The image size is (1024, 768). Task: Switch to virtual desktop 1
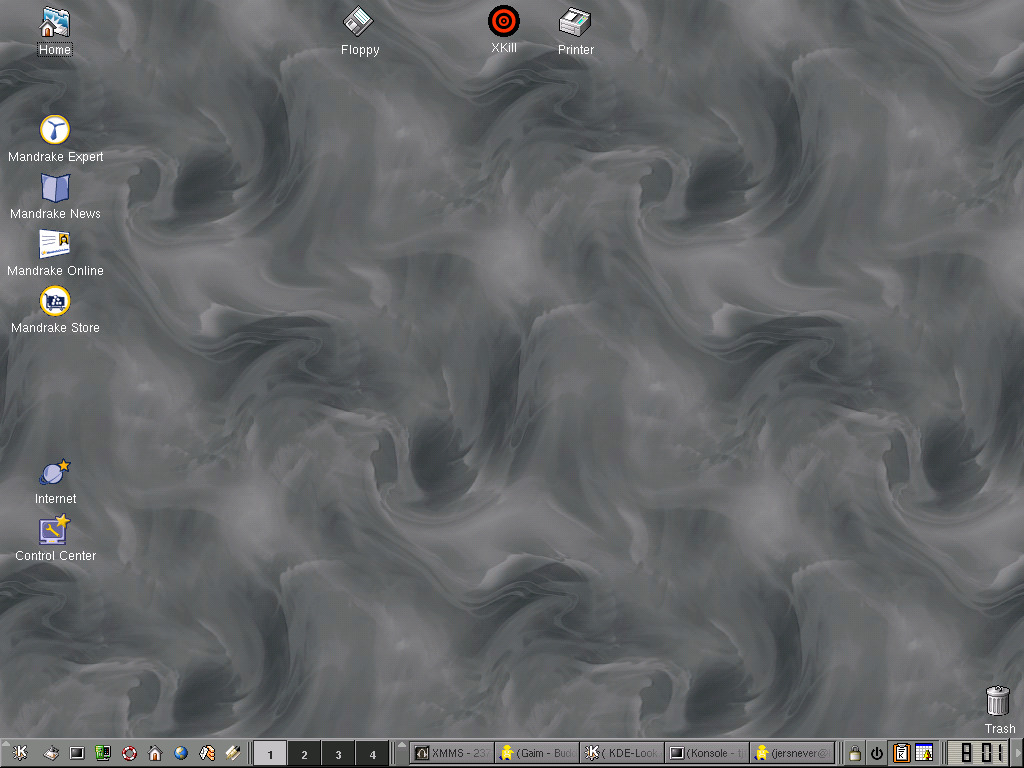270,754
